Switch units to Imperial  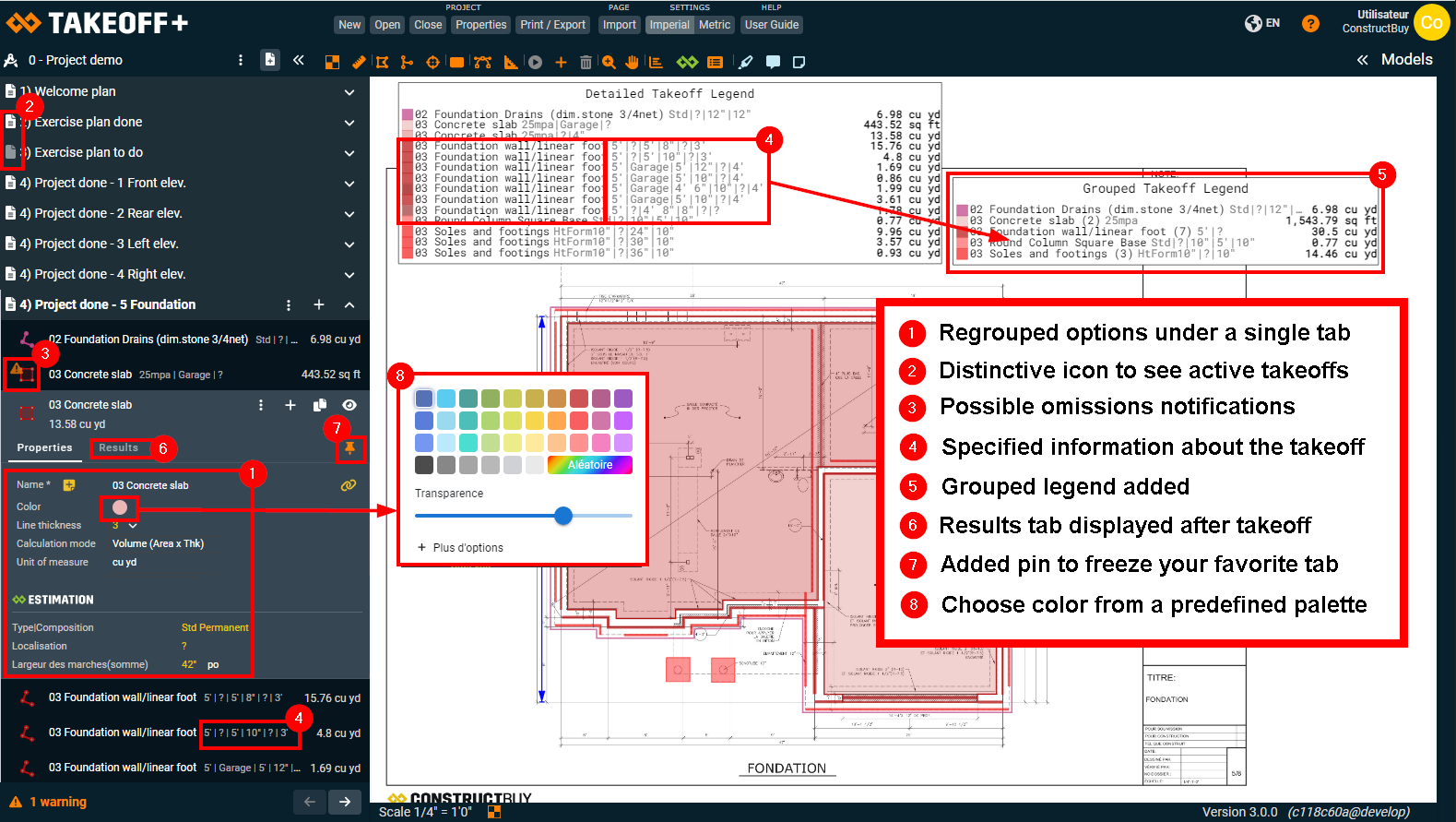pos(669,25)
